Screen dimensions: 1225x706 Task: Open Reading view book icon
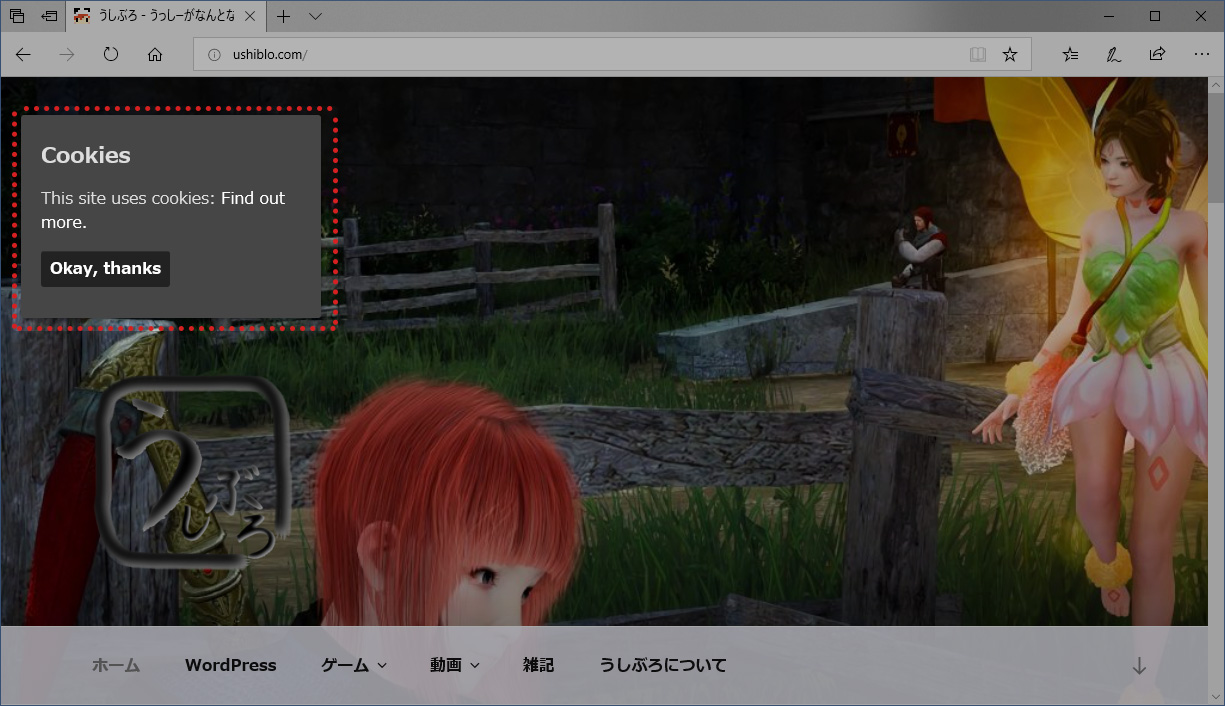pos(977,54)
